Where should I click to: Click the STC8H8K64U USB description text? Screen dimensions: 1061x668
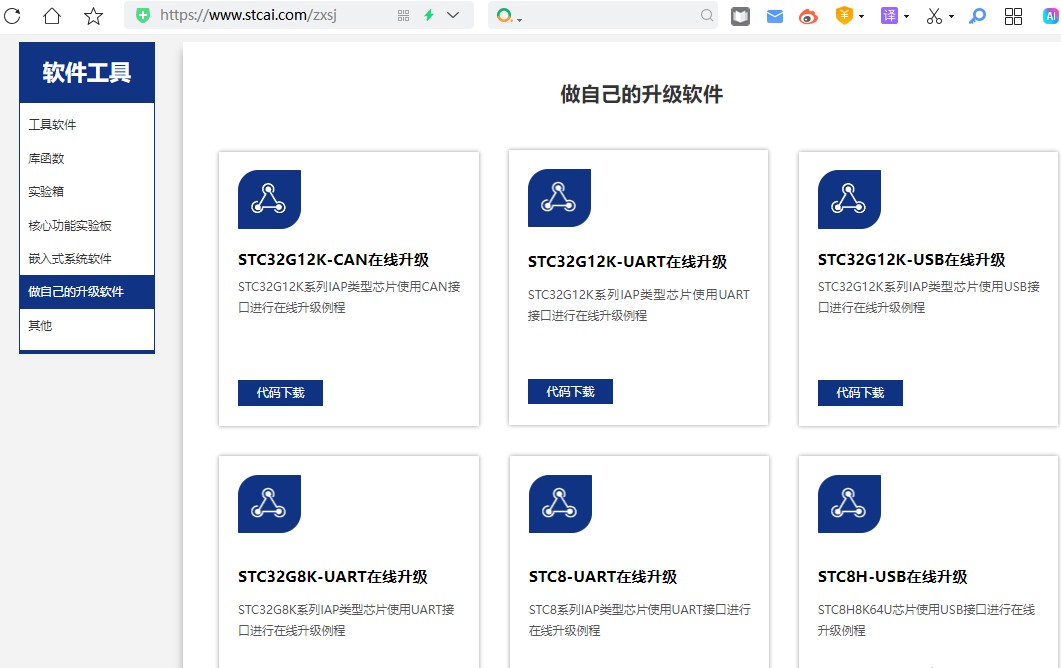(x=926, y=620)
